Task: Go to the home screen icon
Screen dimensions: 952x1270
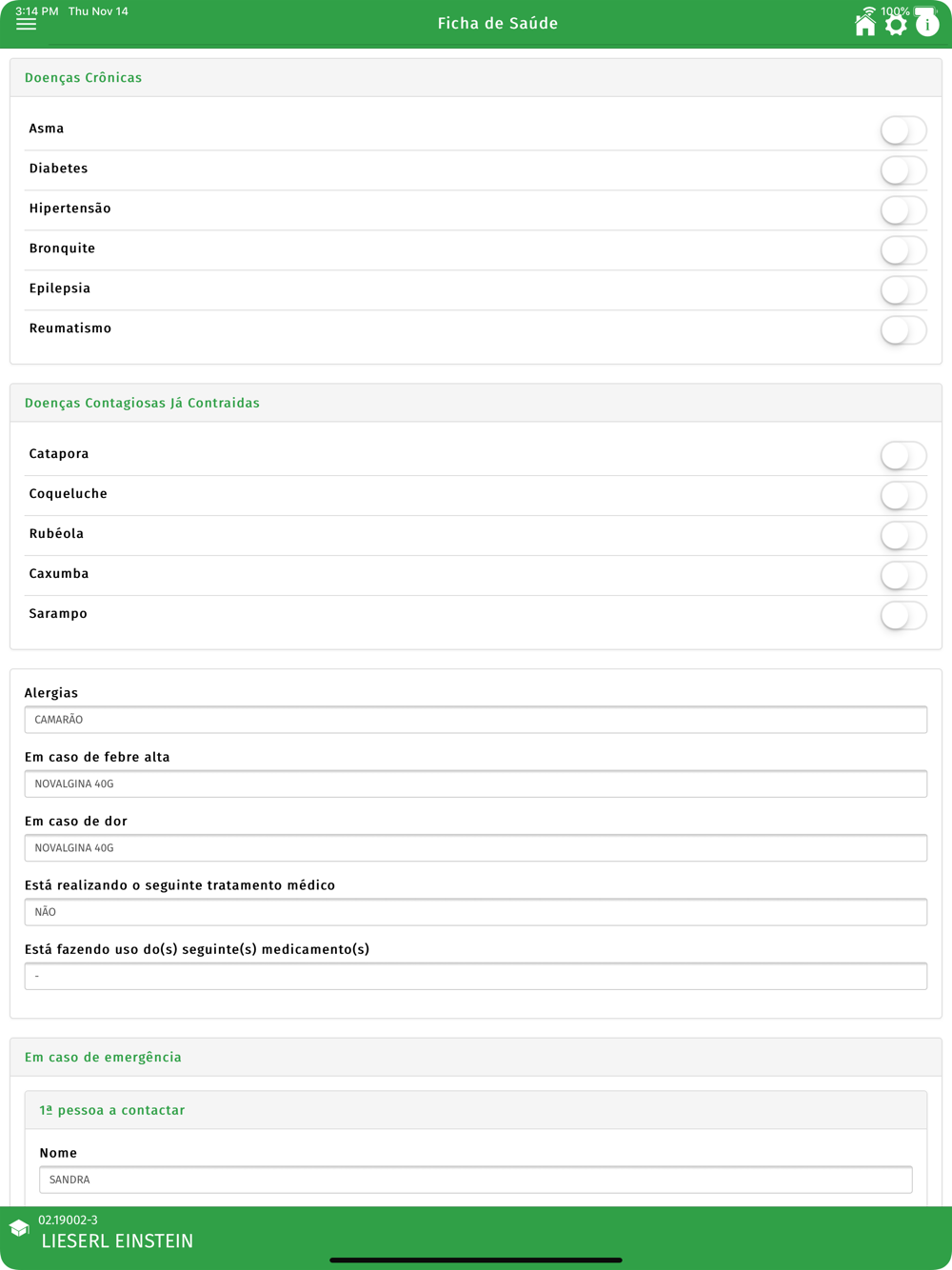Action: tap(864, 25)
